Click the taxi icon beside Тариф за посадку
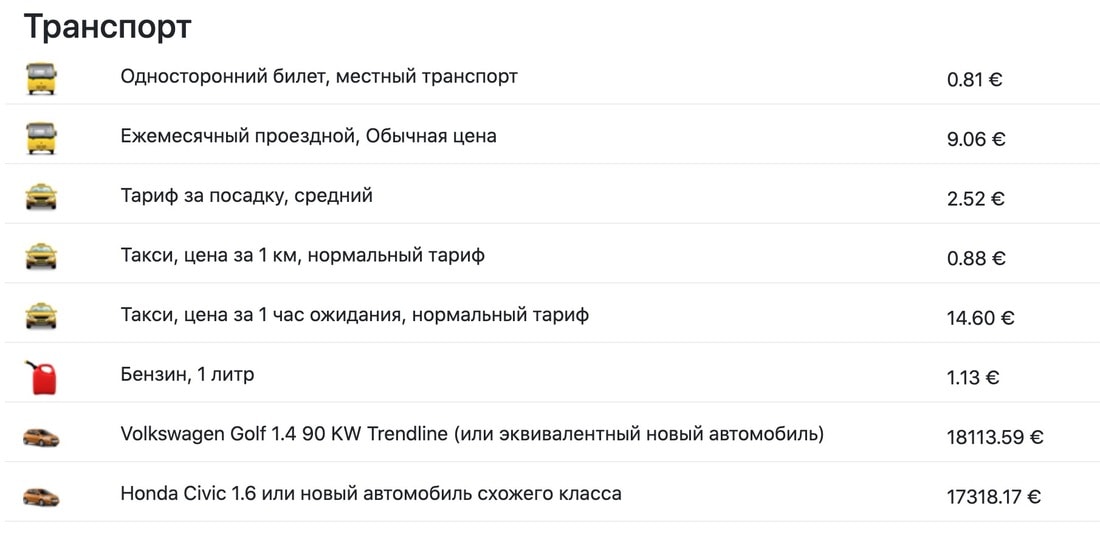 click(41, 196)
